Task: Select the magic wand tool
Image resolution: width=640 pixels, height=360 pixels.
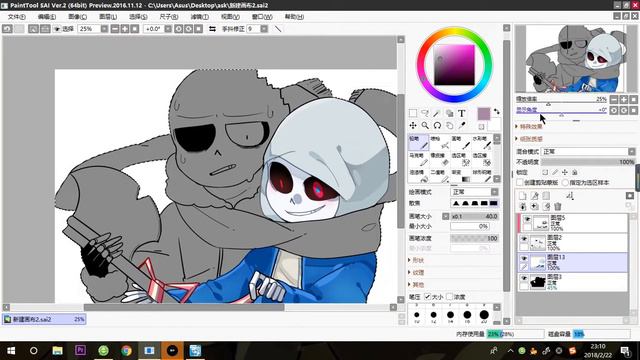Action: (437, 113)
